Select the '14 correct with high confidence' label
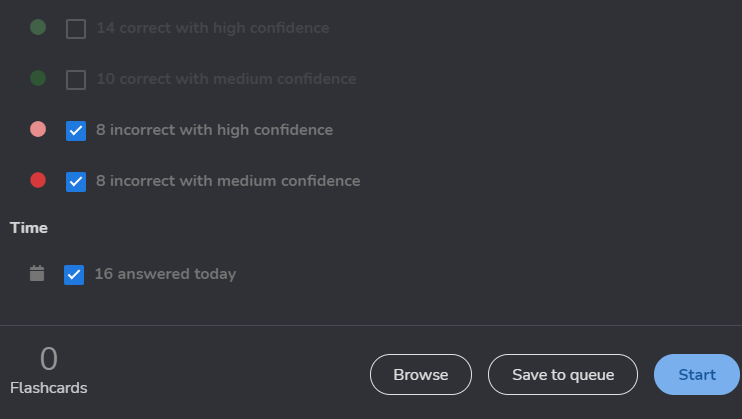The width and height of the screenshot is (742, 419). [212, 28]
